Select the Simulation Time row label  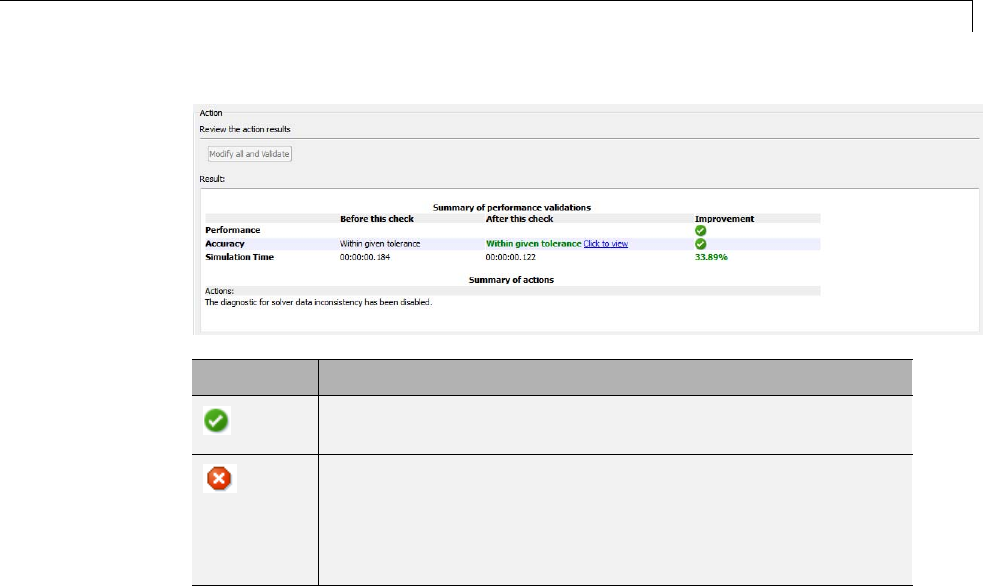pyautogui.click(x=239, y=258)
